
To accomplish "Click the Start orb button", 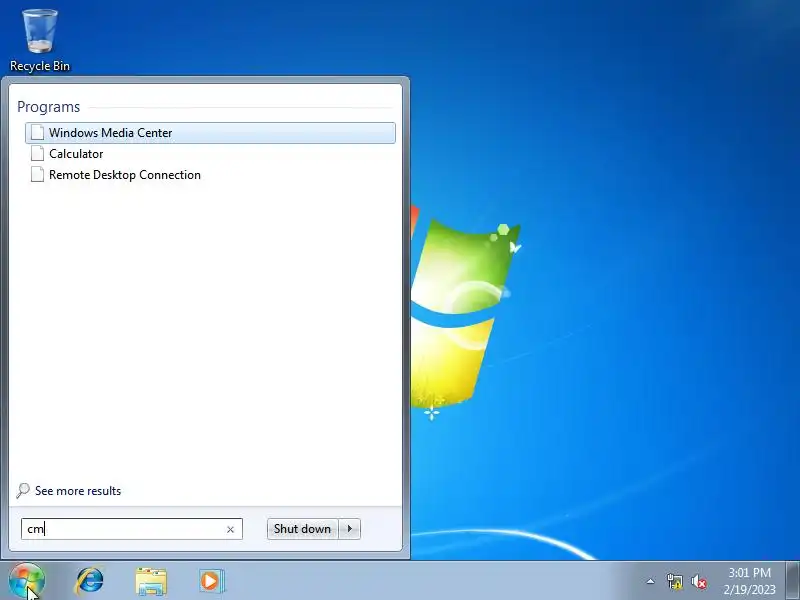I will [x=27, y=582].
